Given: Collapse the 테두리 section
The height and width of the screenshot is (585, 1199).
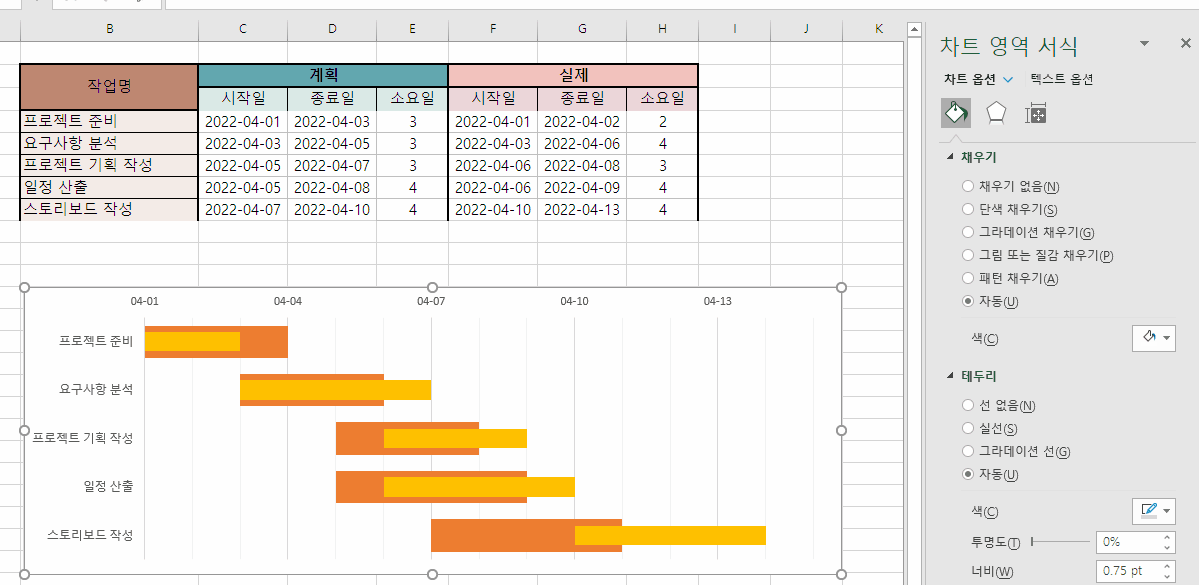Looking at the screenshot, I should pyautogui.click(x=950, y=375).
